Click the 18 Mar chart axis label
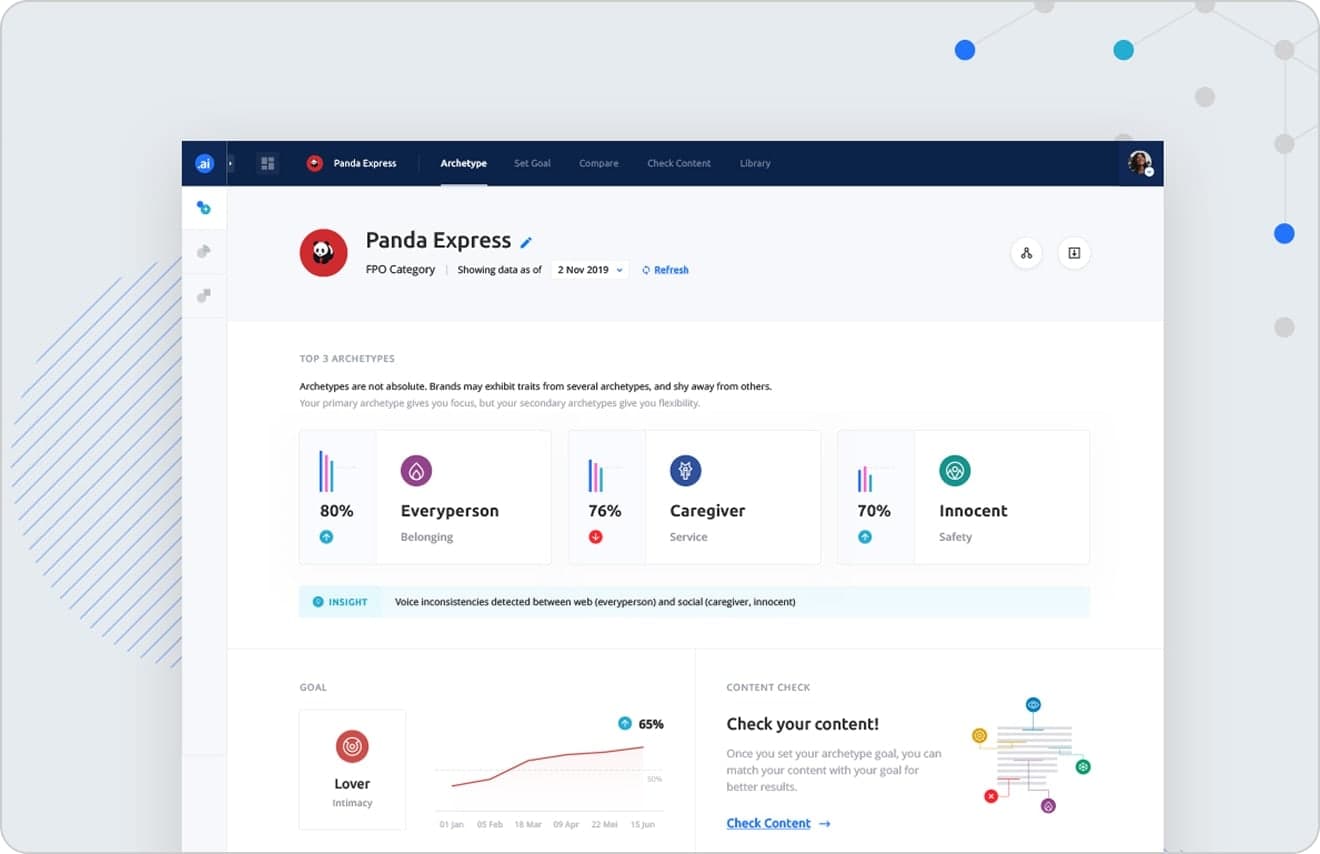The height and width of the screenshot is (854, 1320). coord(527,824)
